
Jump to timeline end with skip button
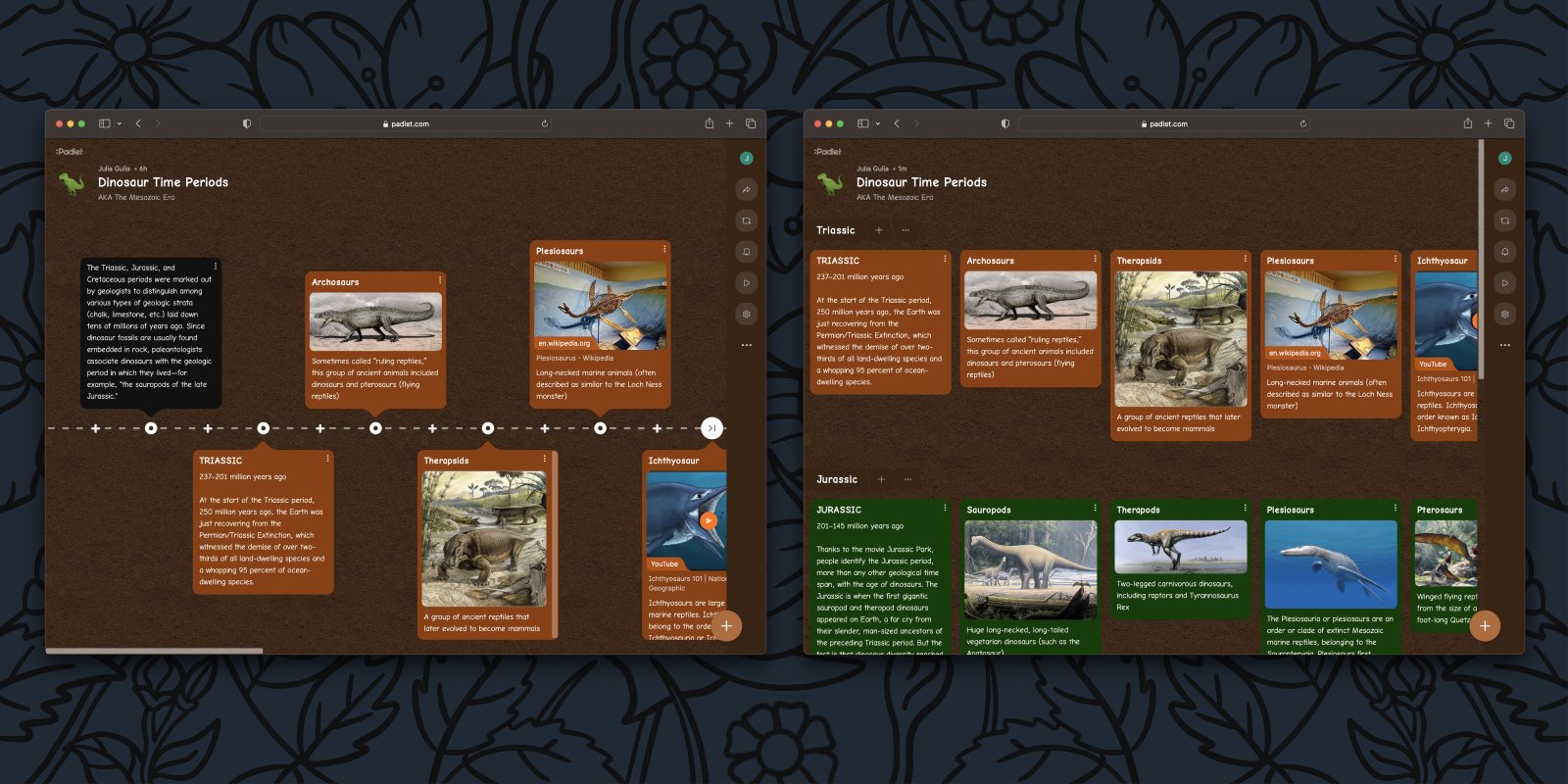712,428
